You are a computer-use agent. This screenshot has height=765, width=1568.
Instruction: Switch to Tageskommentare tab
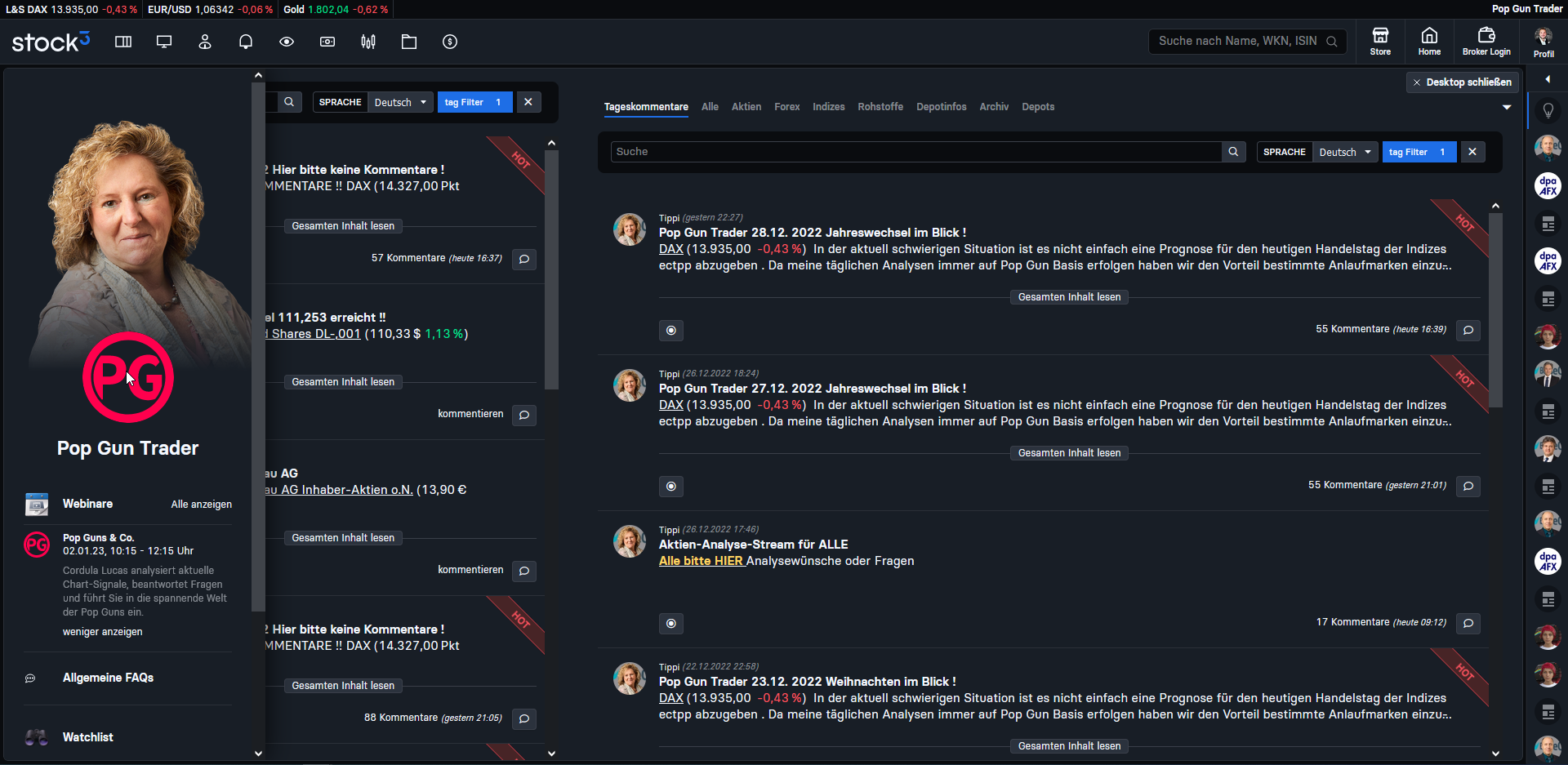[646, 107]
